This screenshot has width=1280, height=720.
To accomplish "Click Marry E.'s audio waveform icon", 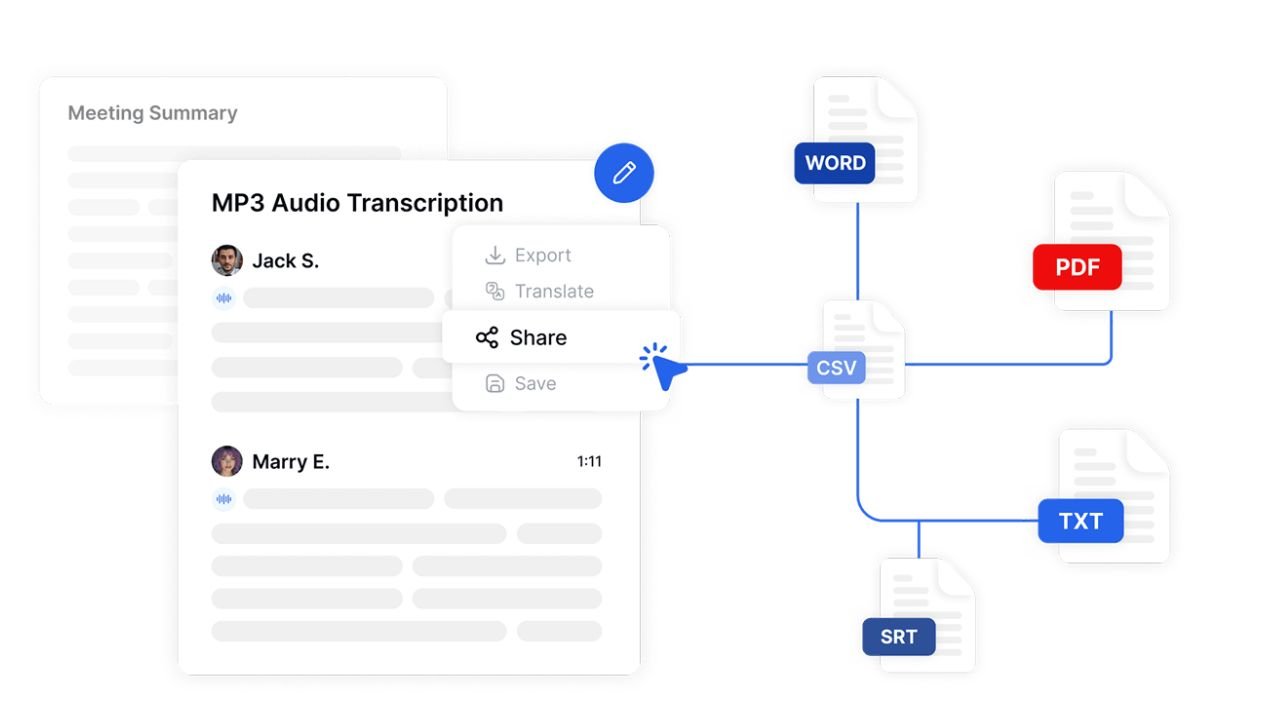I will coord(223,498).
